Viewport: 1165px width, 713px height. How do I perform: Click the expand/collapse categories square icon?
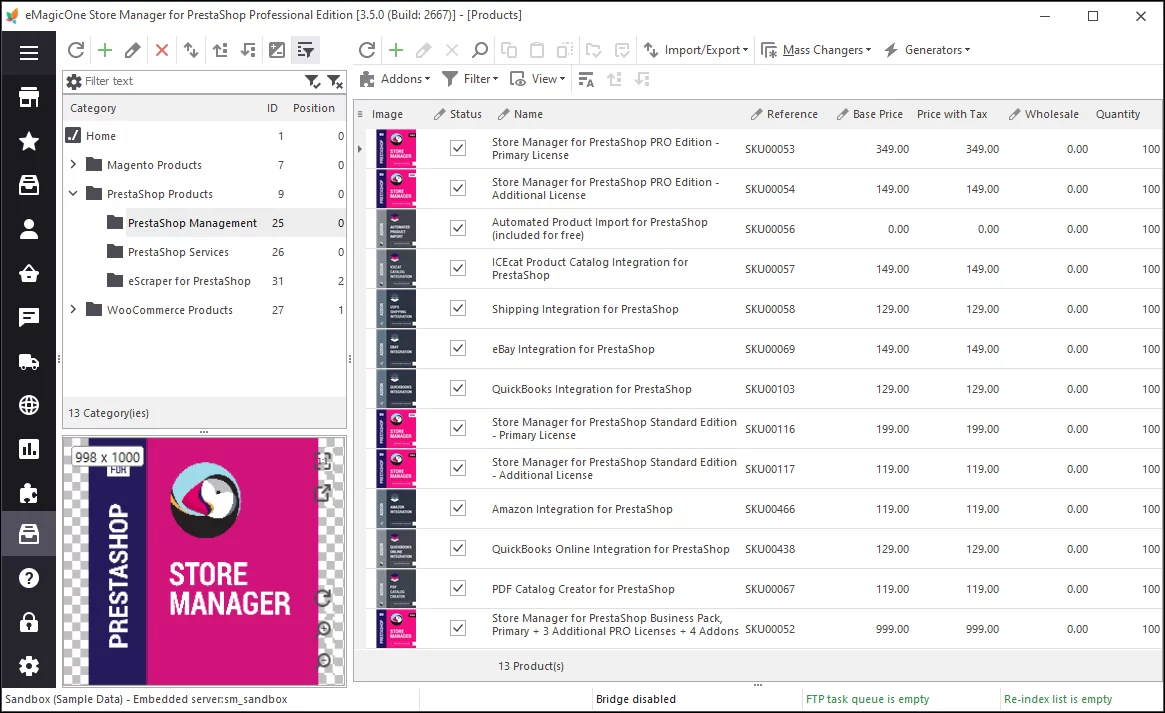click(x=276, y=50)
